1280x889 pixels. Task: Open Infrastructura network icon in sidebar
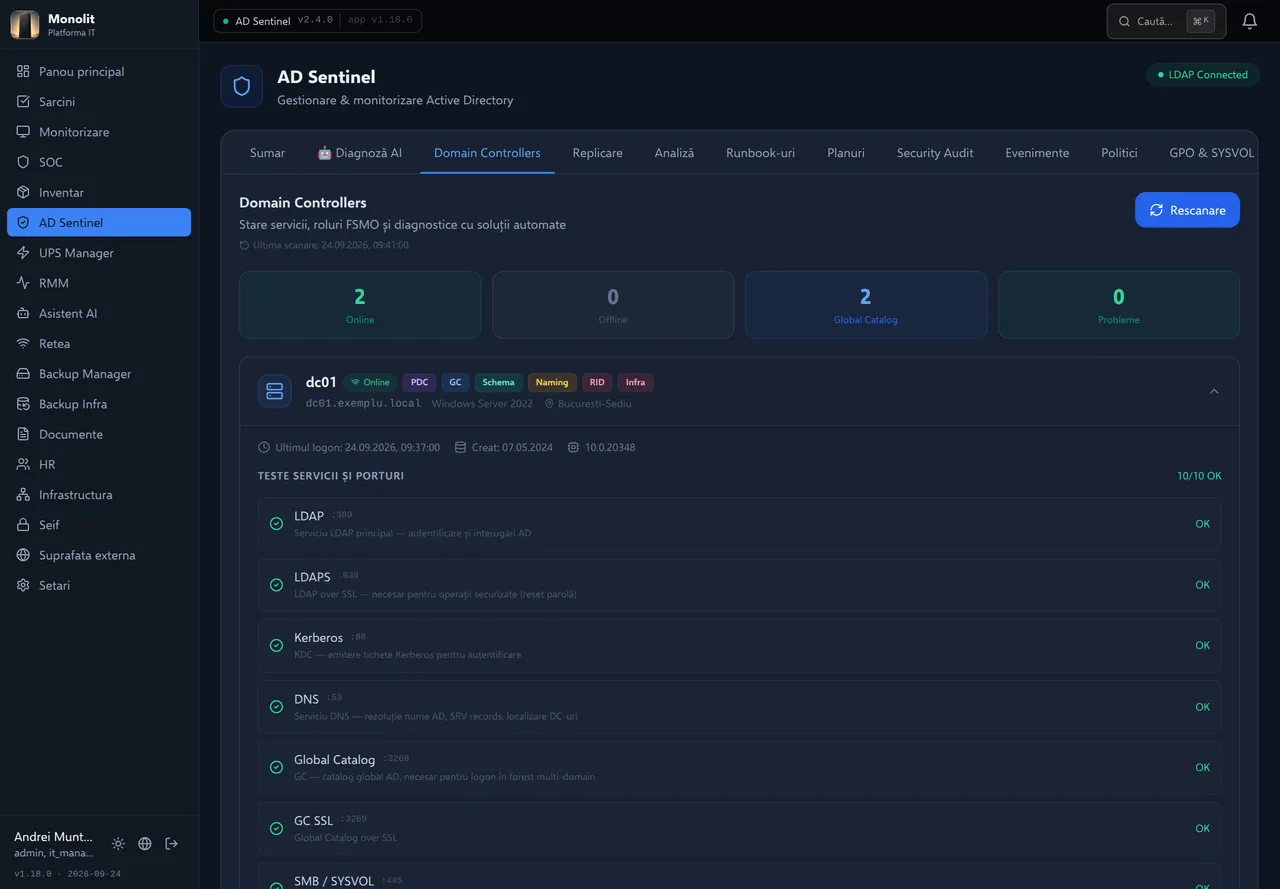23,495
